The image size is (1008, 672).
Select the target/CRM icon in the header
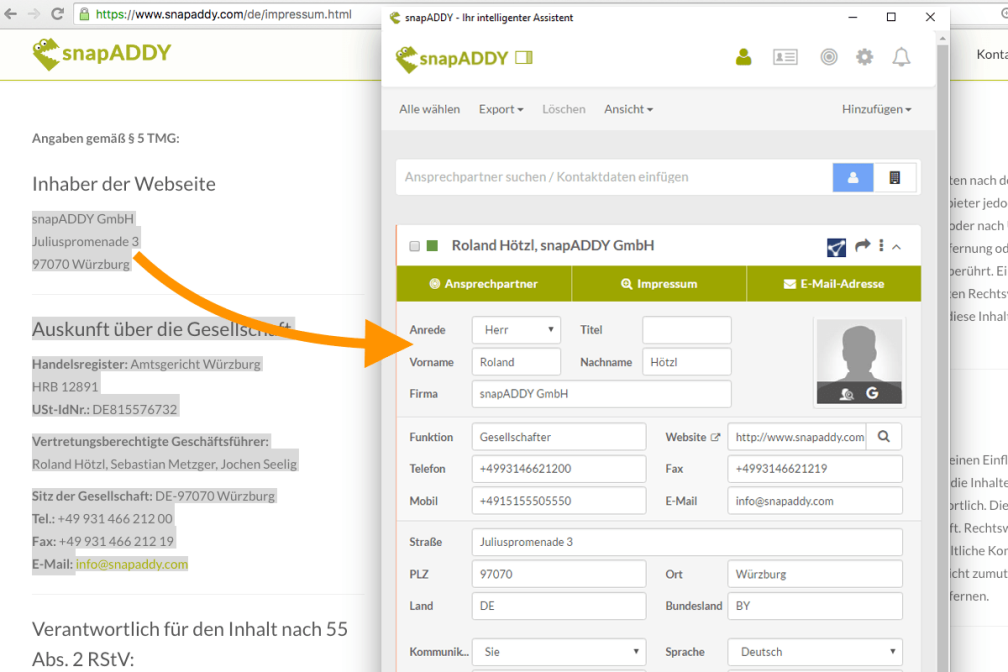pyautogui.click(x=829, y=57)
